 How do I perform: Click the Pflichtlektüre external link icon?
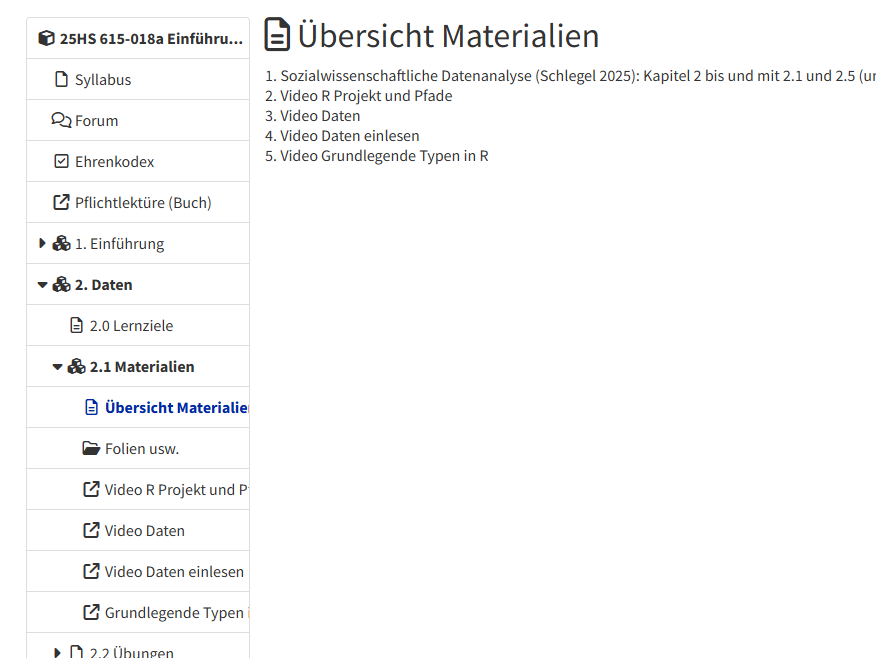[61, 203]
